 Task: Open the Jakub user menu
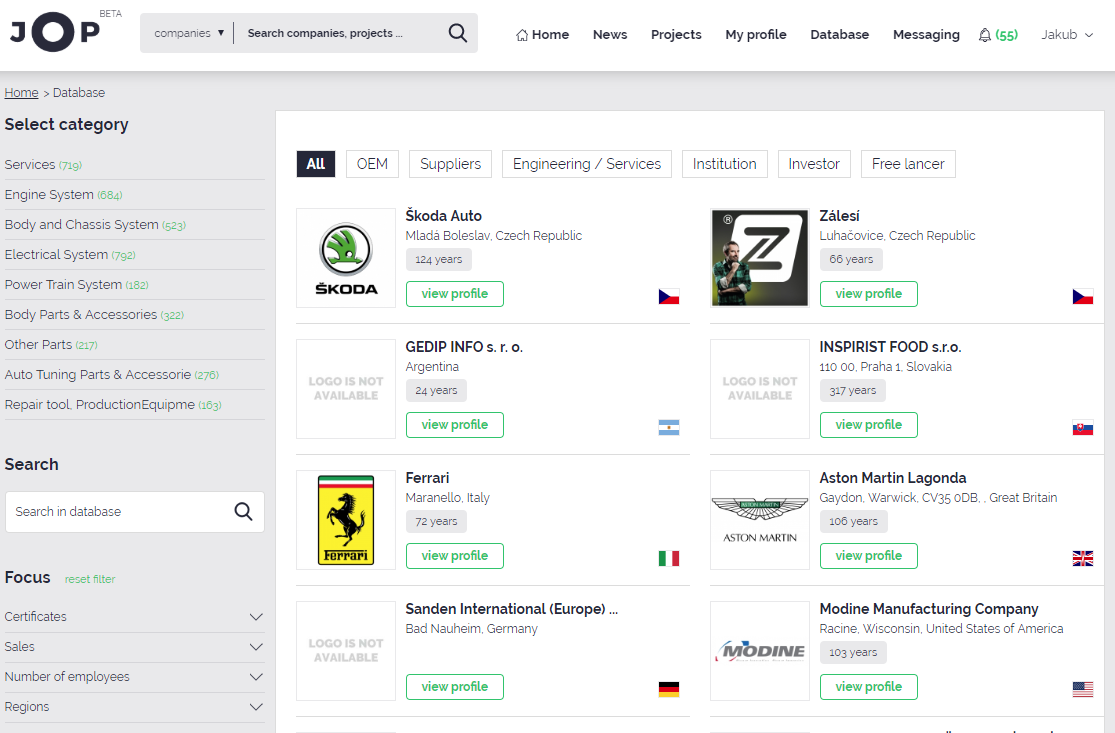point(1067,35)
